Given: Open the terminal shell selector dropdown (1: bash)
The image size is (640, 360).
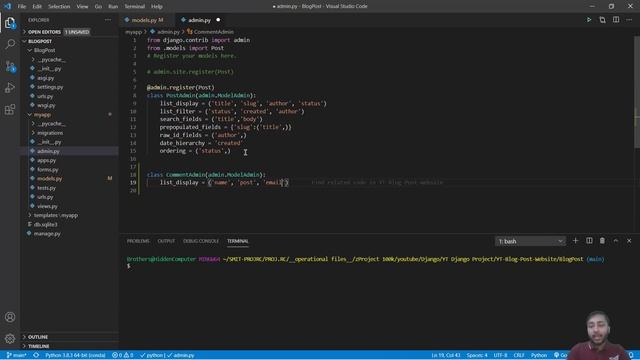Looking at the screenshot, I should 530,241.
